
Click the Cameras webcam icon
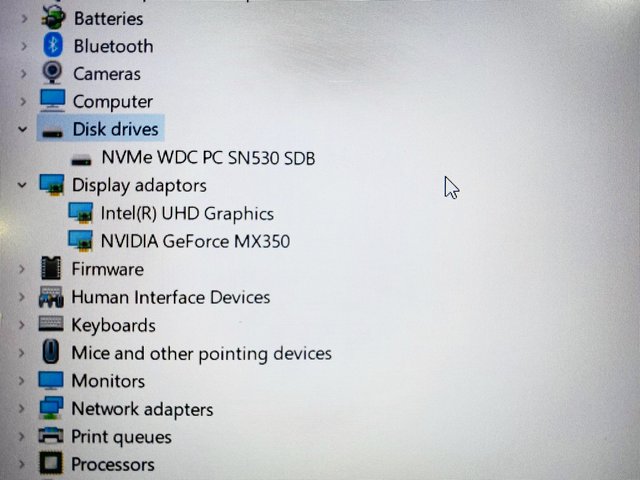point(52,73)
